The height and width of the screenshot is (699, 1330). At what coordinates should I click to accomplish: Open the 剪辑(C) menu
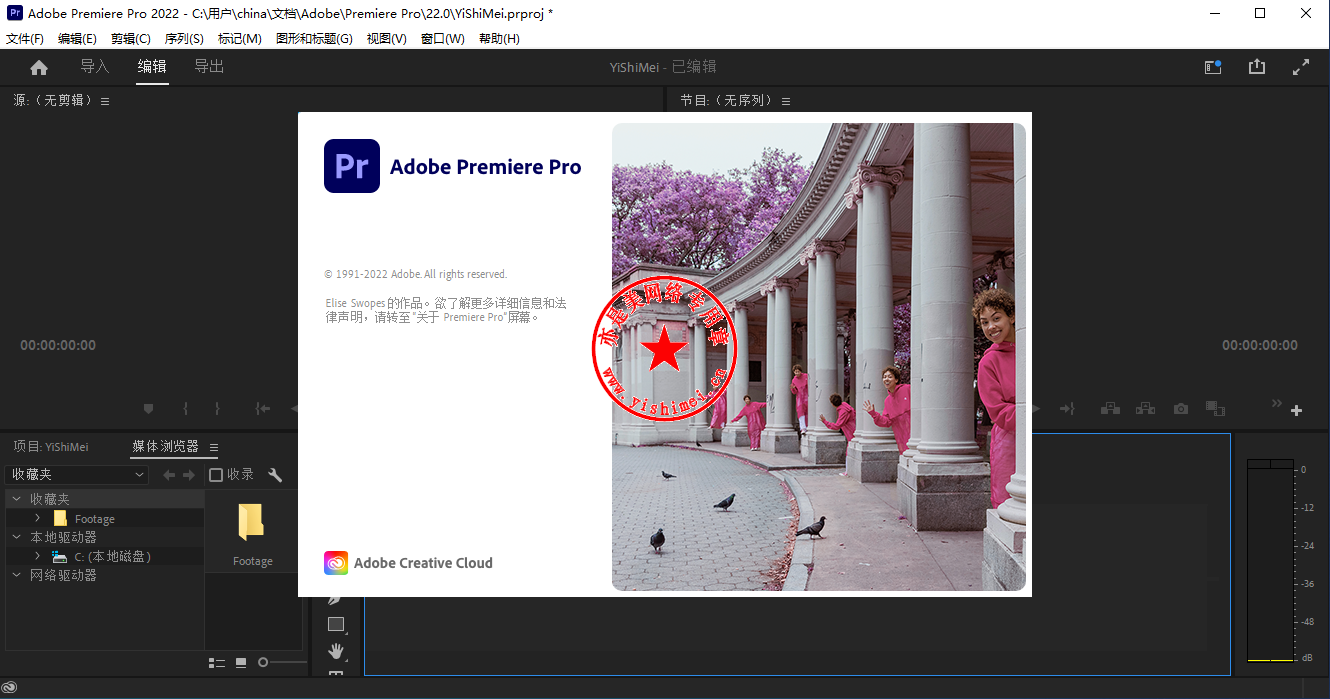tap(131, 39)
